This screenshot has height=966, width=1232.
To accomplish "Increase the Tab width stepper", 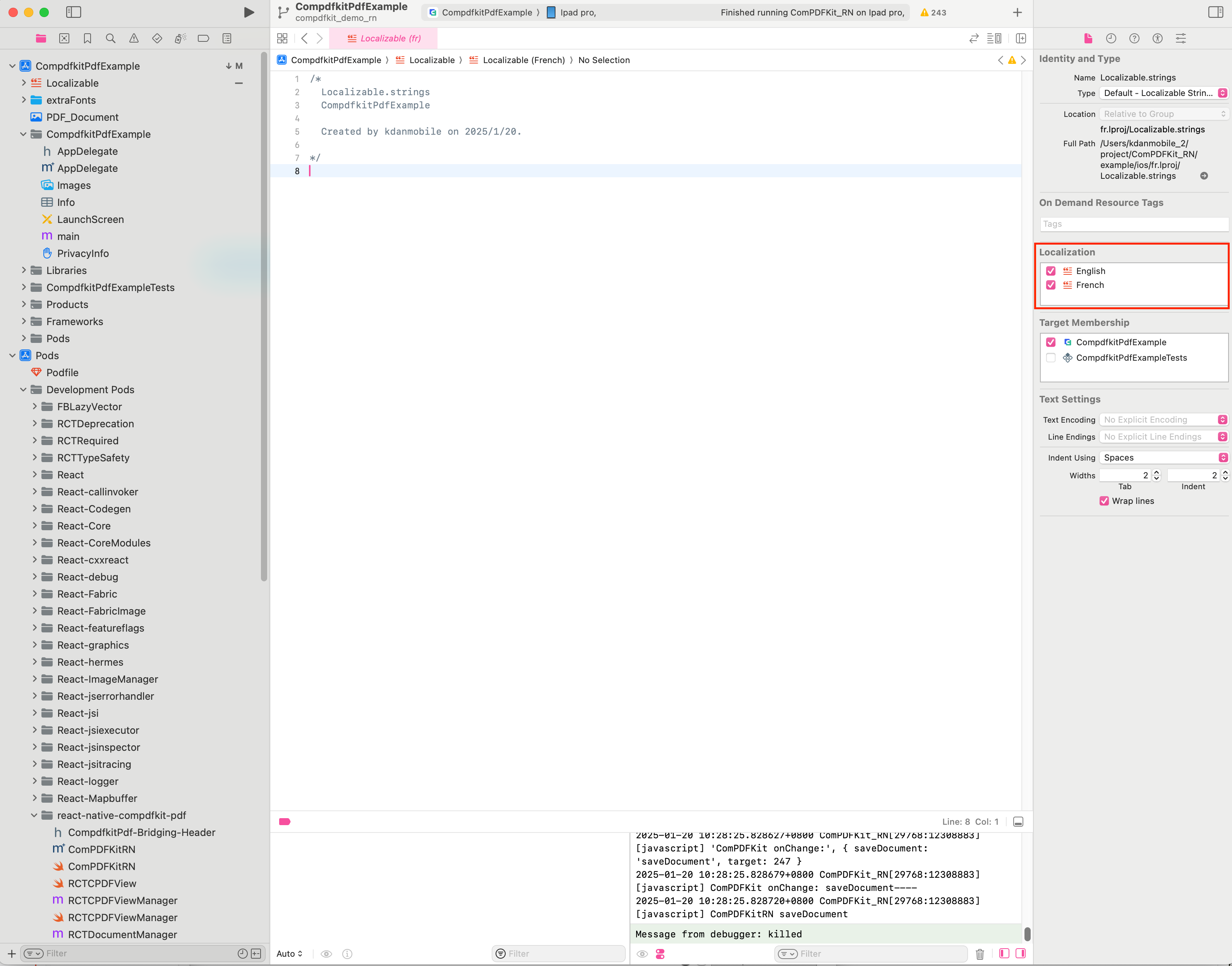I will pos(1157,472).
